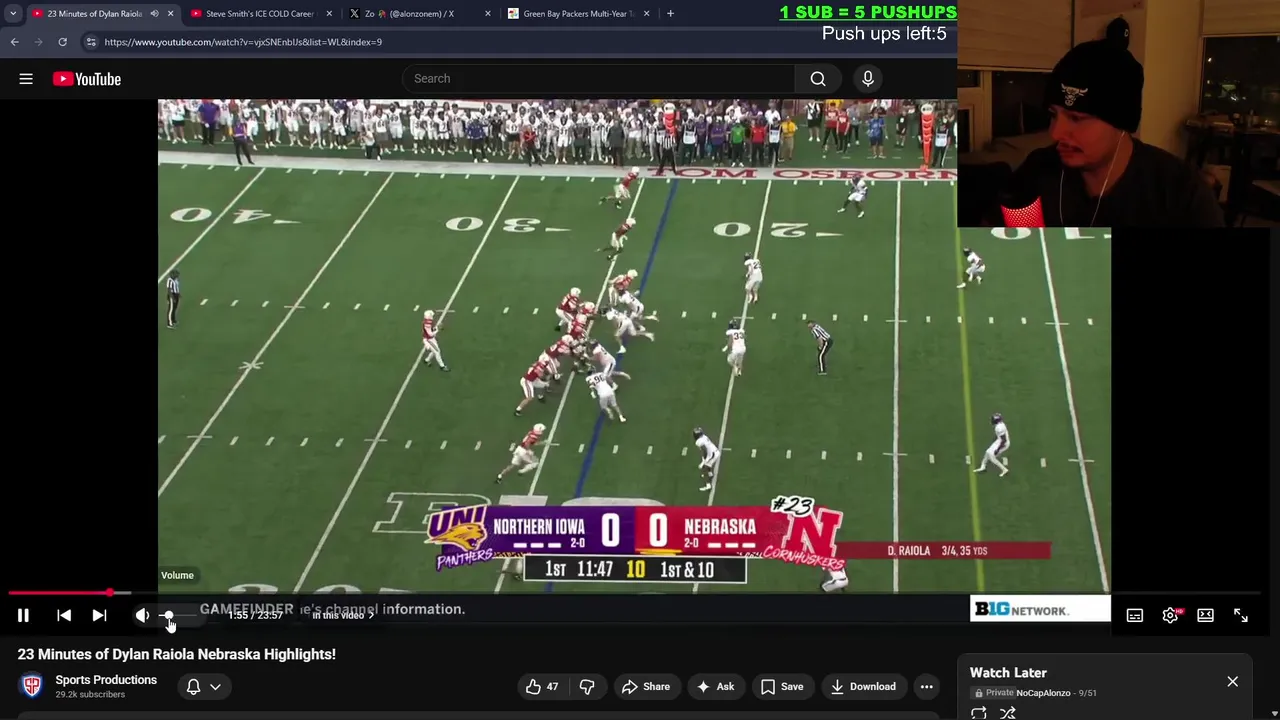Pause the video playback
Image resolution: width=1280 pixels, height=720 pixels.
point(23,616)
